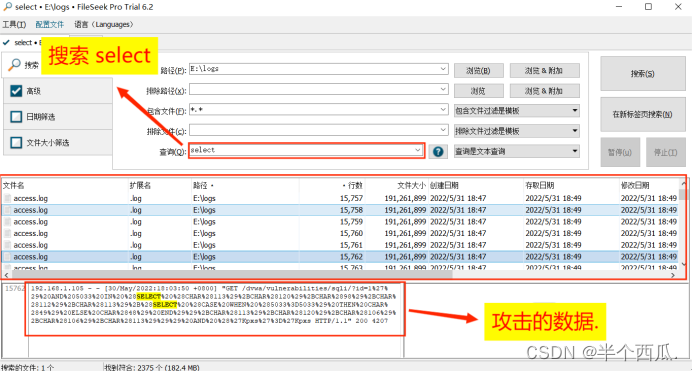Viewport: 692px width, 371px height.
Task: Open the 语言 (Languages) menu
Action: click(x=104, y=25)
